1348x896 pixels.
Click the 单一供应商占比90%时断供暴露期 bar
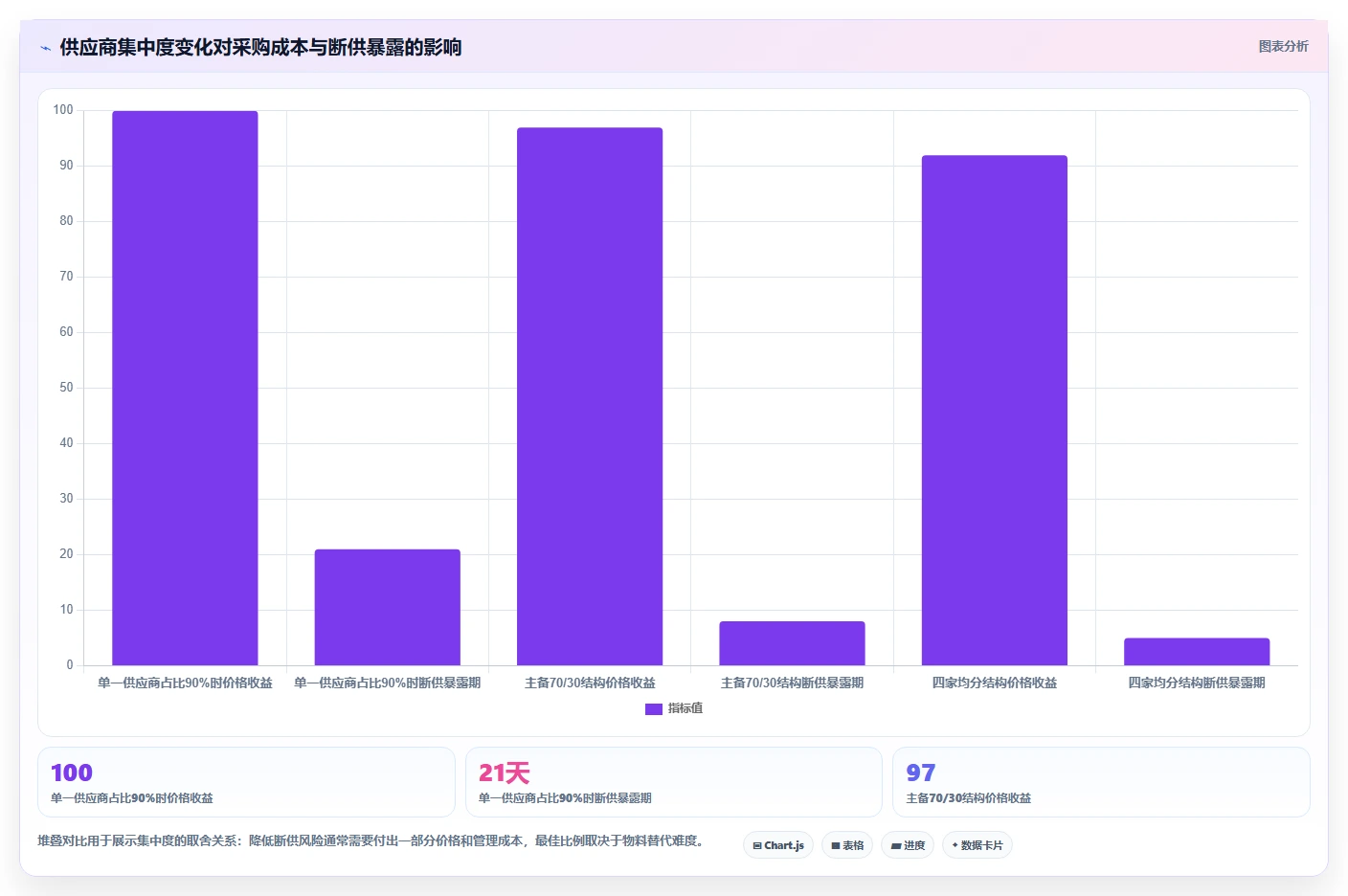(x=387, y=607)
